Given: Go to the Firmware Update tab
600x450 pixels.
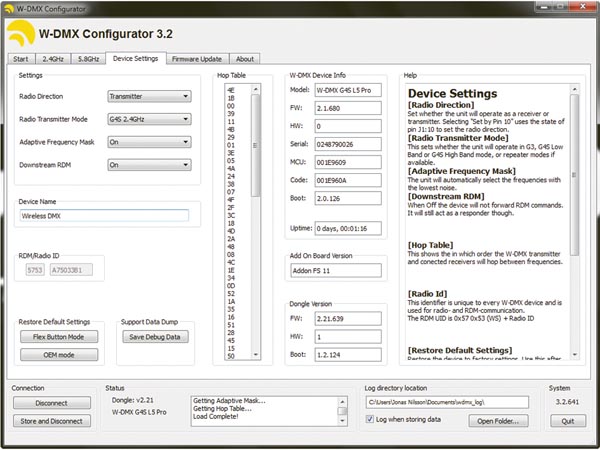Looking at the screenshot, I should point(197,59).
